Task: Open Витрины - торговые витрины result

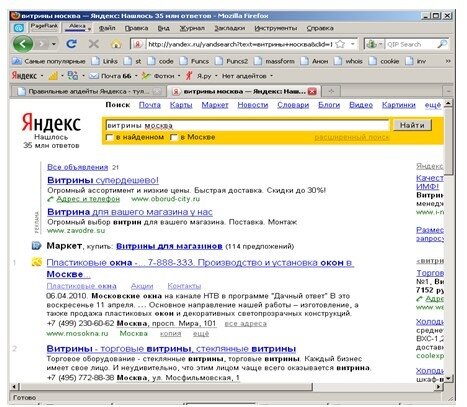Action: pos(171,349)
